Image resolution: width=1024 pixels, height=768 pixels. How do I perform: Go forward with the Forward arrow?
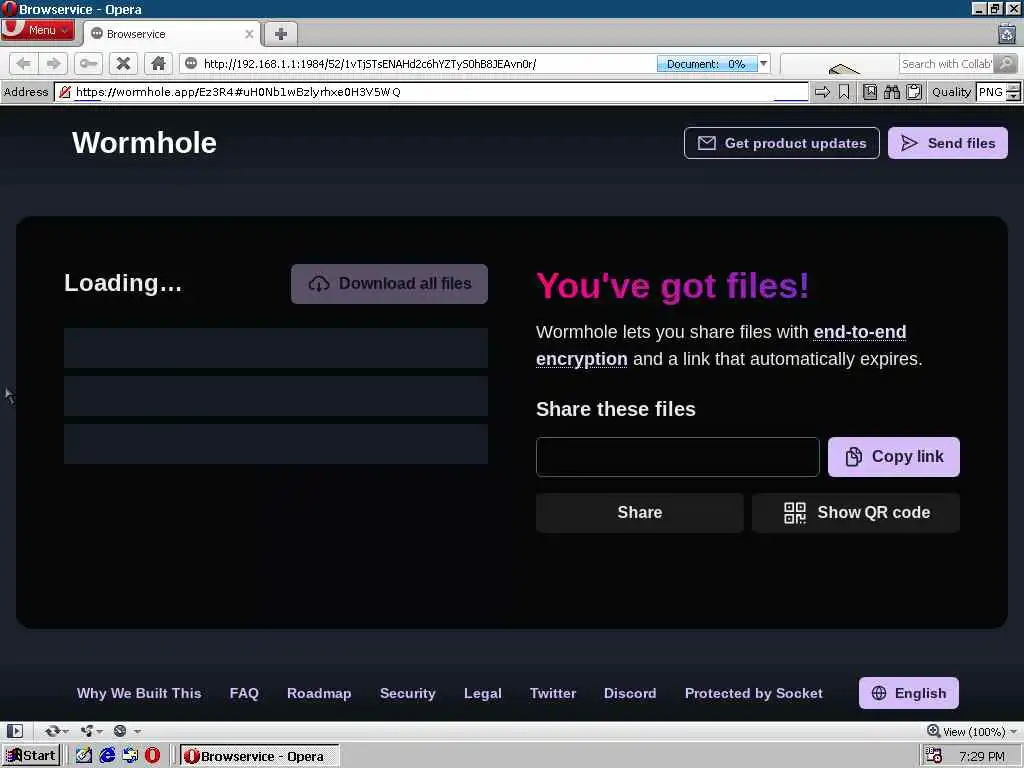[54, 63]
